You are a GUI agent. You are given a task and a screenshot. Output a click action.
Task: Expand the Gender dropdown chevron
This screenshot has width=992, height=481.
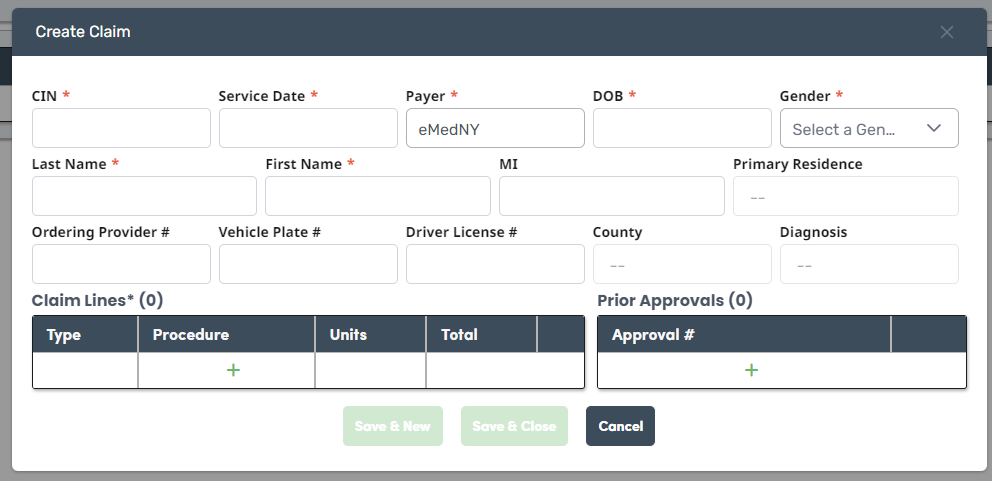tap(934, 128)
